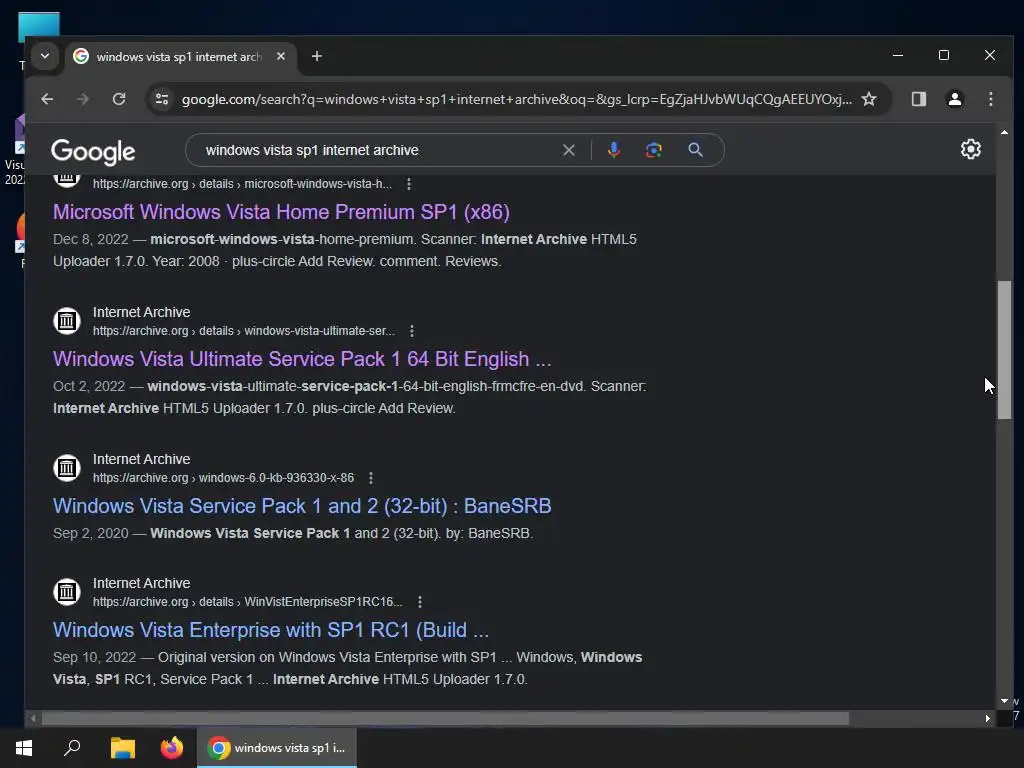Image resolution: width=1024 pixels, height=768 pixels.
Task: Open site information icon in address bar
Action: (161, 99)
